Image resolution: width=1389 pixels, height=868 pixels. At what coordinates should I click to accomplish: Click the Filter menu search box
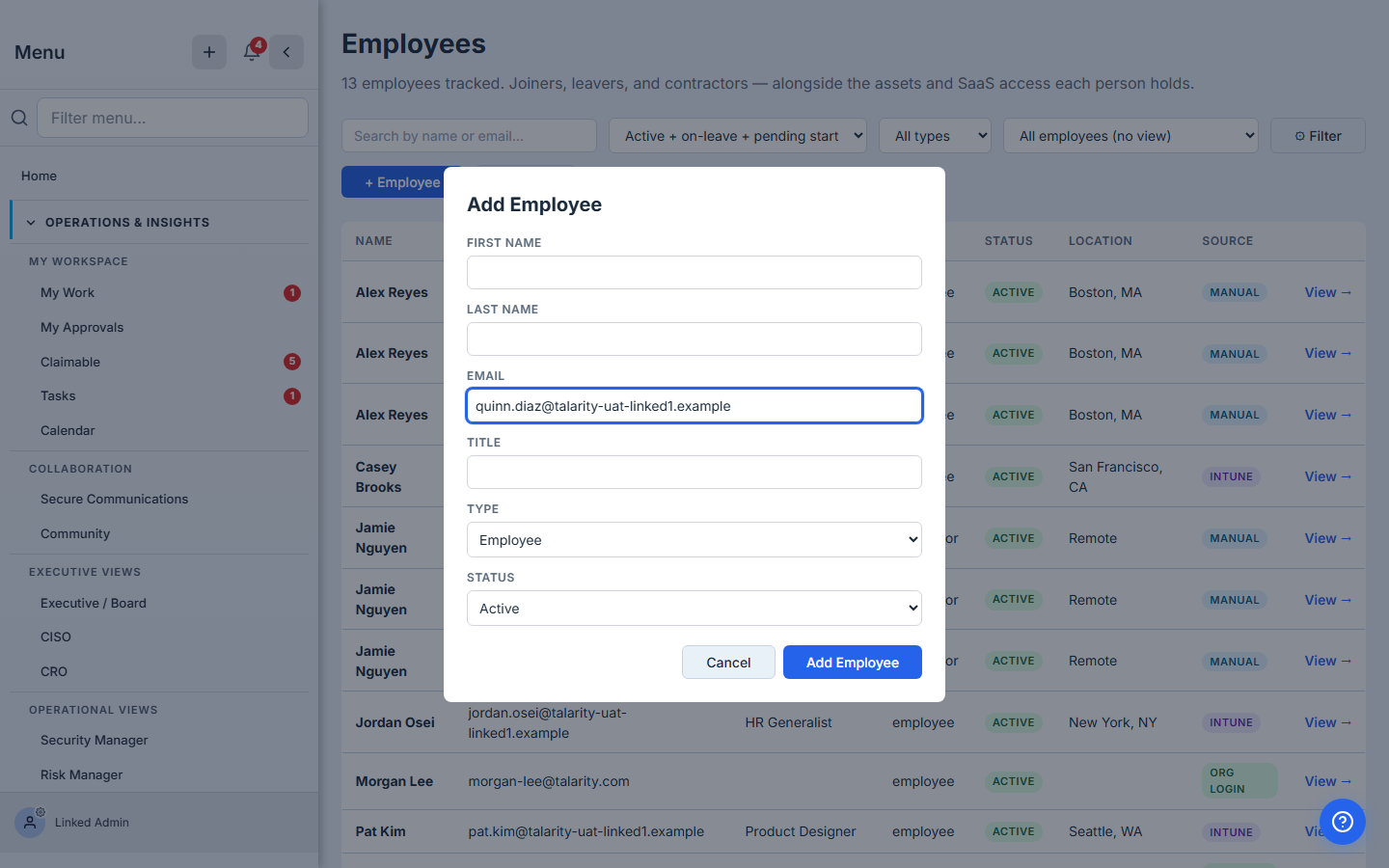[x=173, y=118]
